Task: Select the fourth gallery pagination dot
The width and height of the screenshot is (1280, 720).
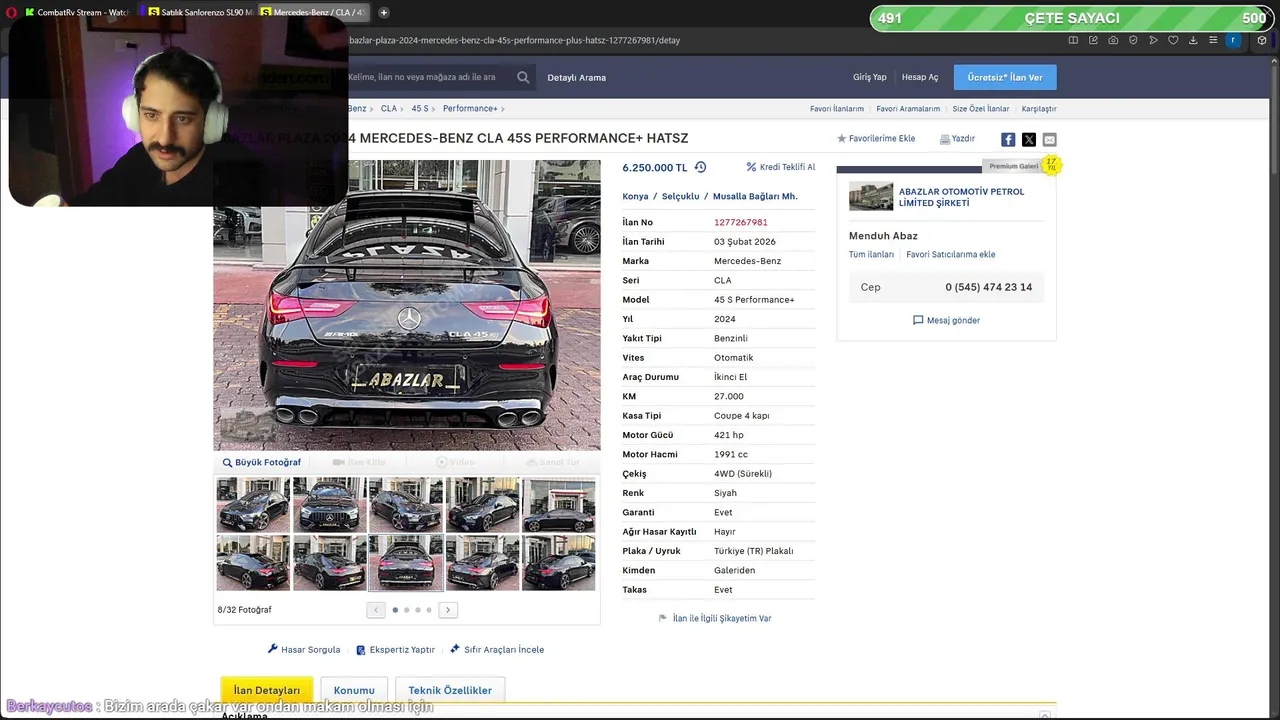Action: (429, 609)
